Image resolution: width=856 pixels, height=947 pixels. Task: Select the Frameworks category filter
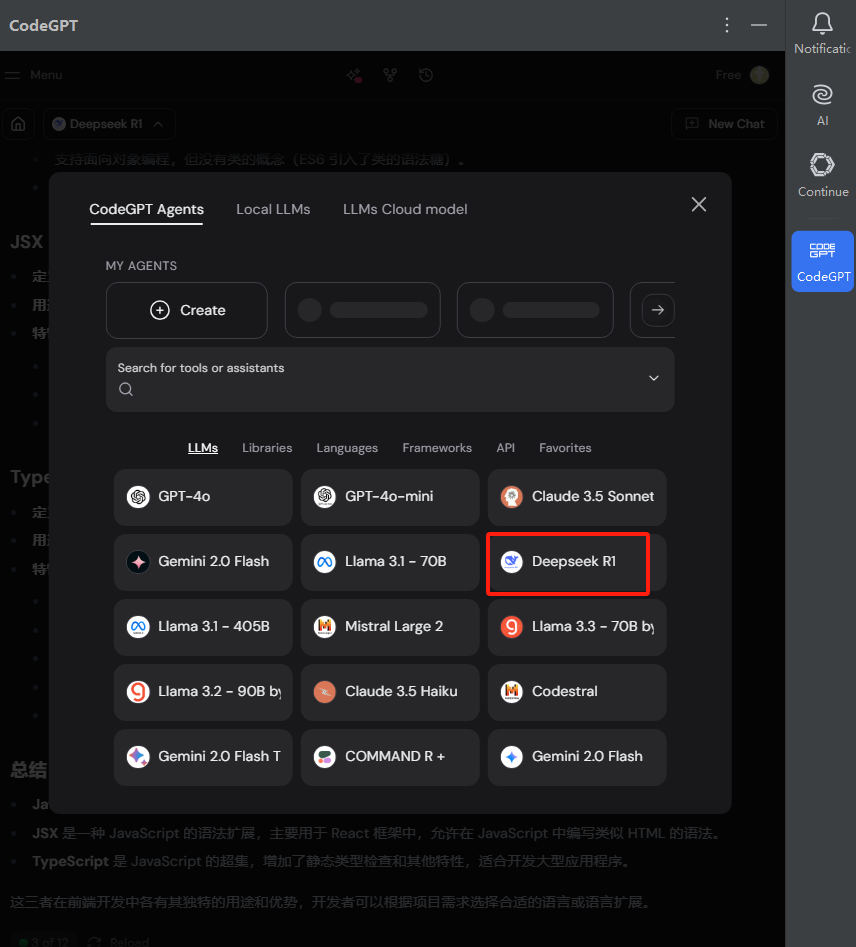click(437, 448)
